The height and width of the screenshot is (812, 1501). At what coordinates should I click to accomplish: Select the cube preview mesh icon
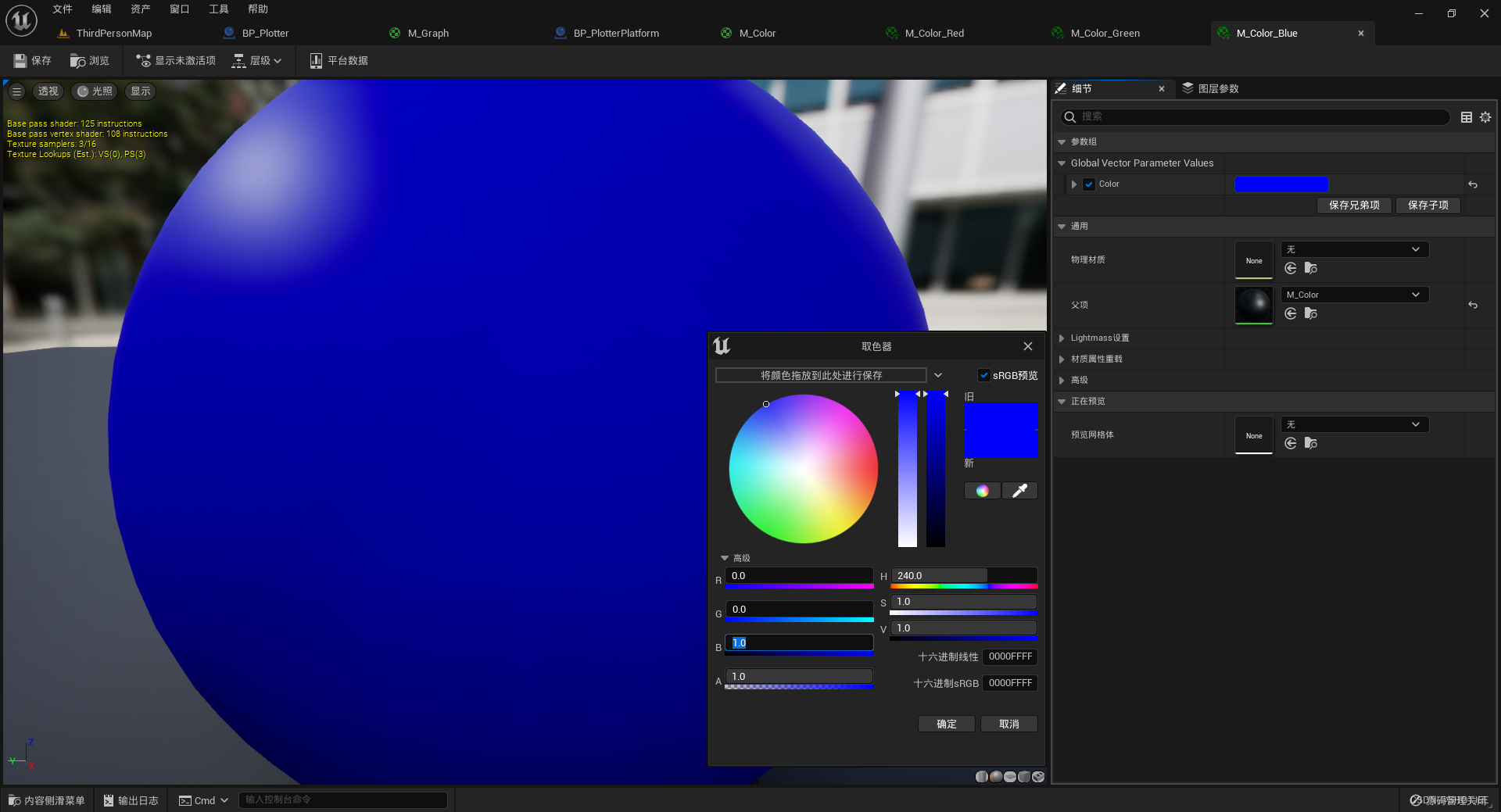click(x=1024, y=776)
